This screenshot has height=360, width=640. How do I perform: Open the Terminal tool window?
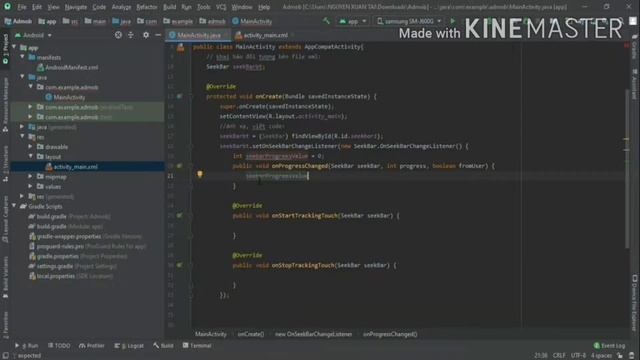(197, 346)
